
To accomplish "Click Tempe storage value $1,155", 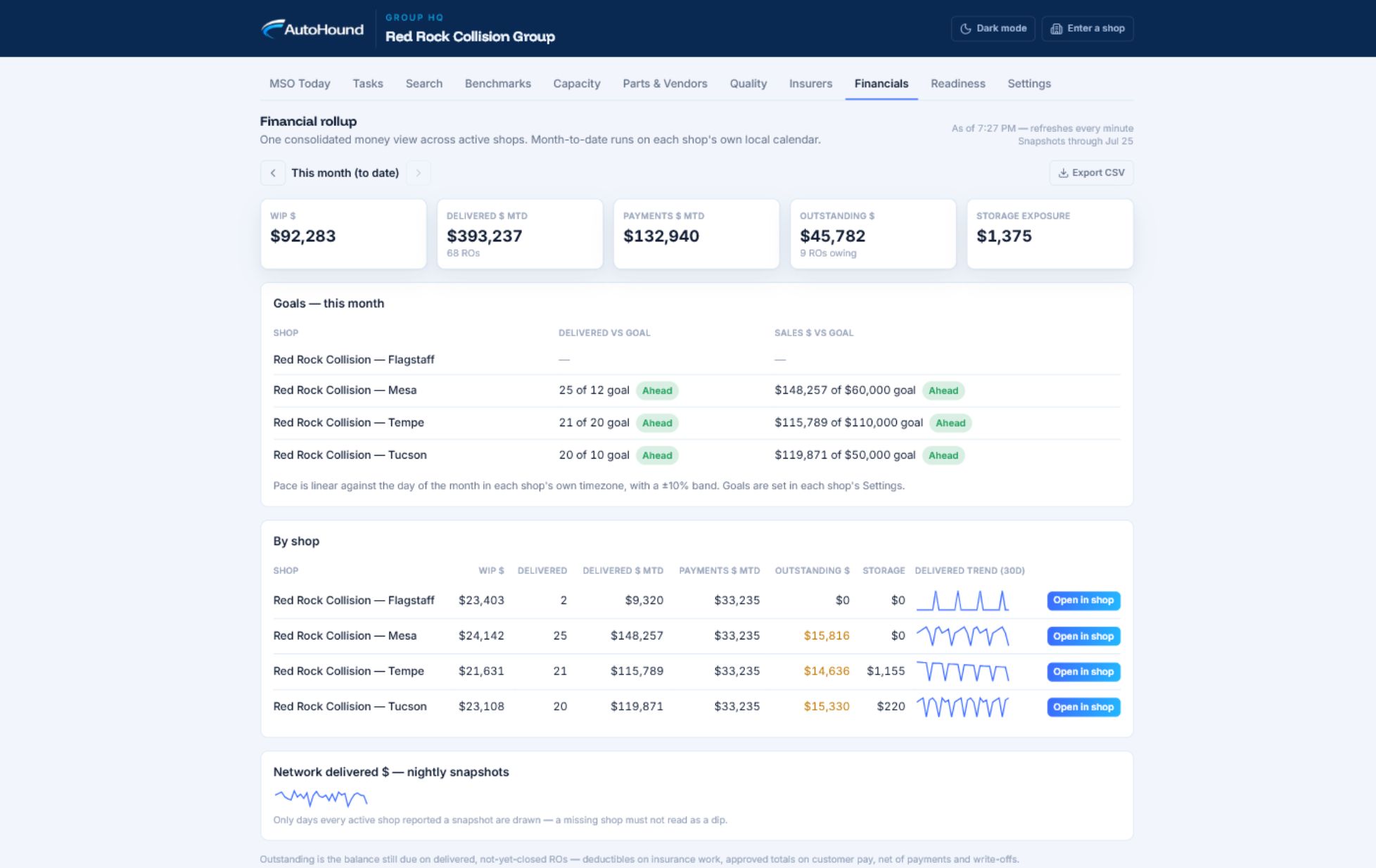I will coord(886,671).
